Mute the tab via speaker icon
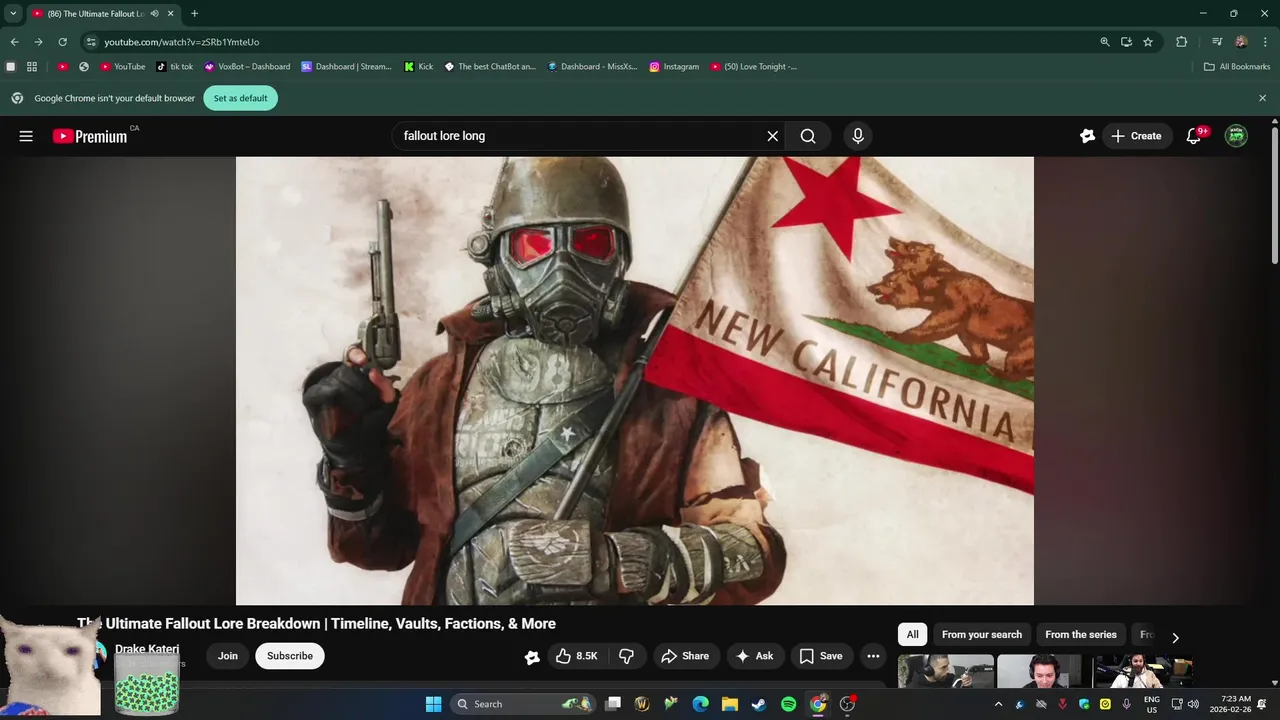 coord(155,14)
